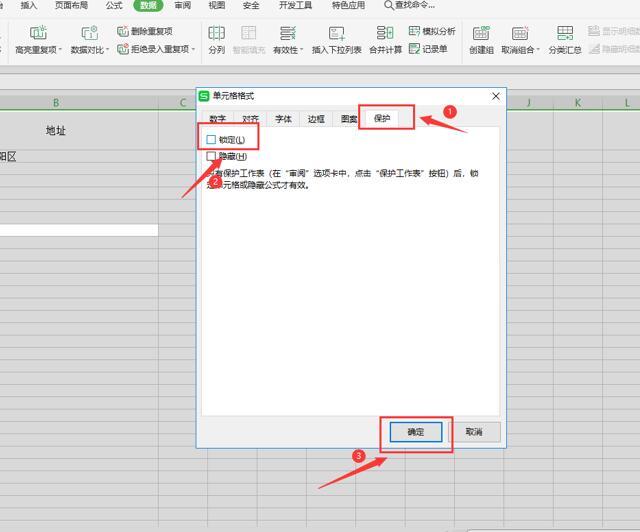
Task: Click the search command magnifier icon
Action: point(389,5)
